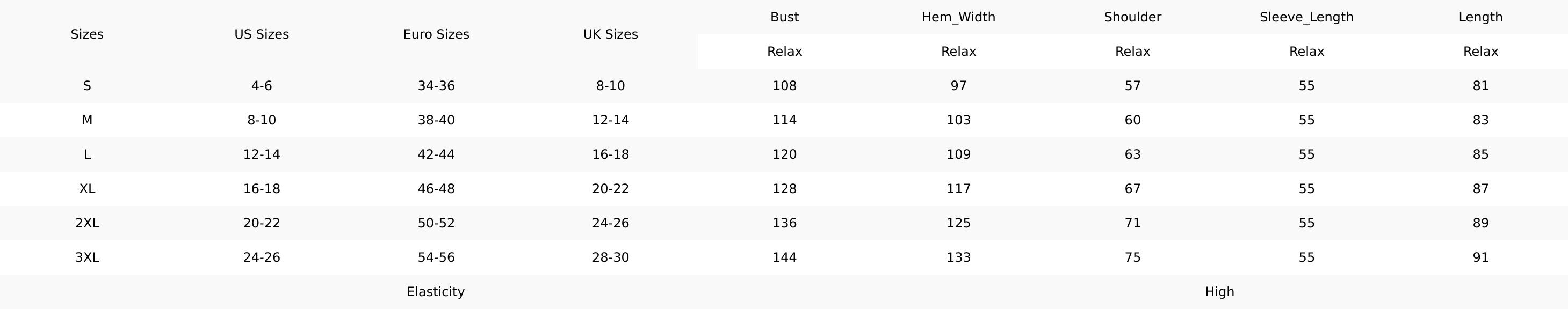Click the UK Sizes column header
This screenshot has height=309, width=1568.
[610, 34]
